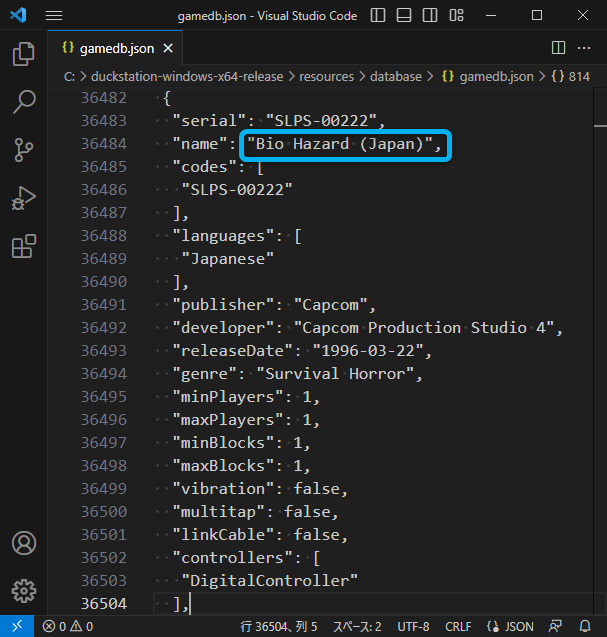Click the "linkCable" key
Image resolution: width=607 pixels, height=637 pixels.
coord(223,535)
